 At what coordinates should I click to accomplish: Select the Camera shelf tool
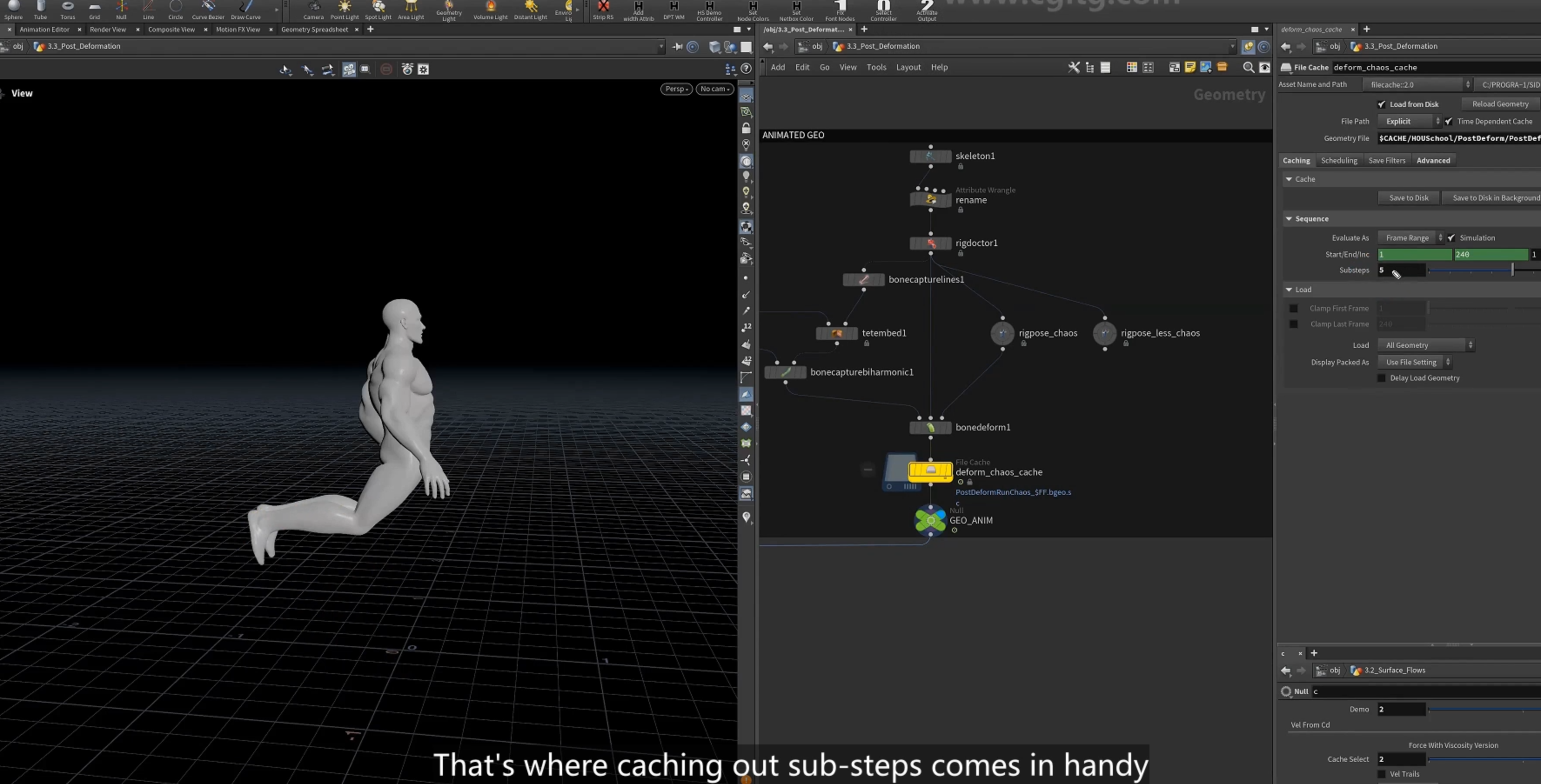313,10
